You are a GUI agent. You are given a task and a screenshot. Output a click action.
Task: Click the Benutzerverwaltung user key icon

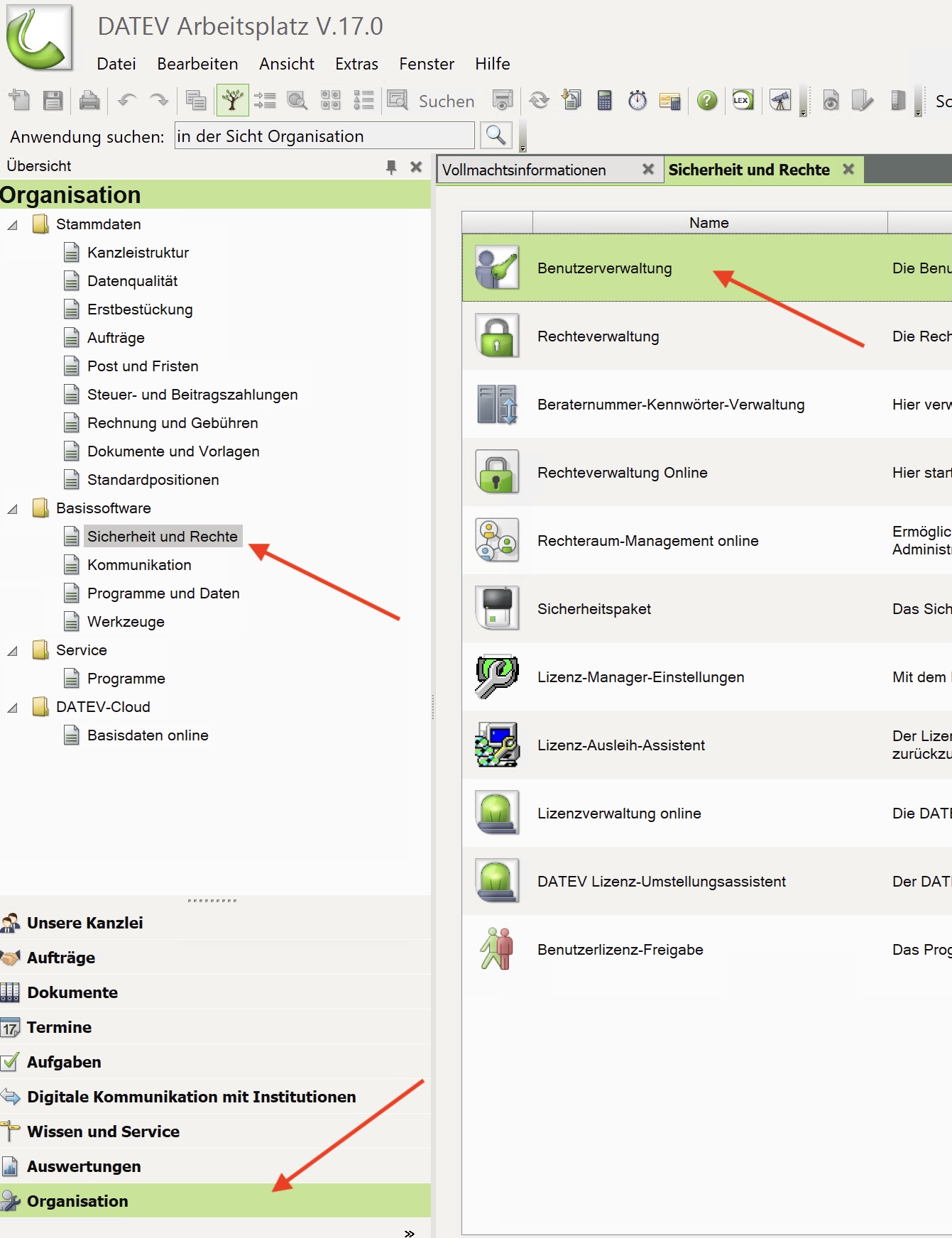497,268
